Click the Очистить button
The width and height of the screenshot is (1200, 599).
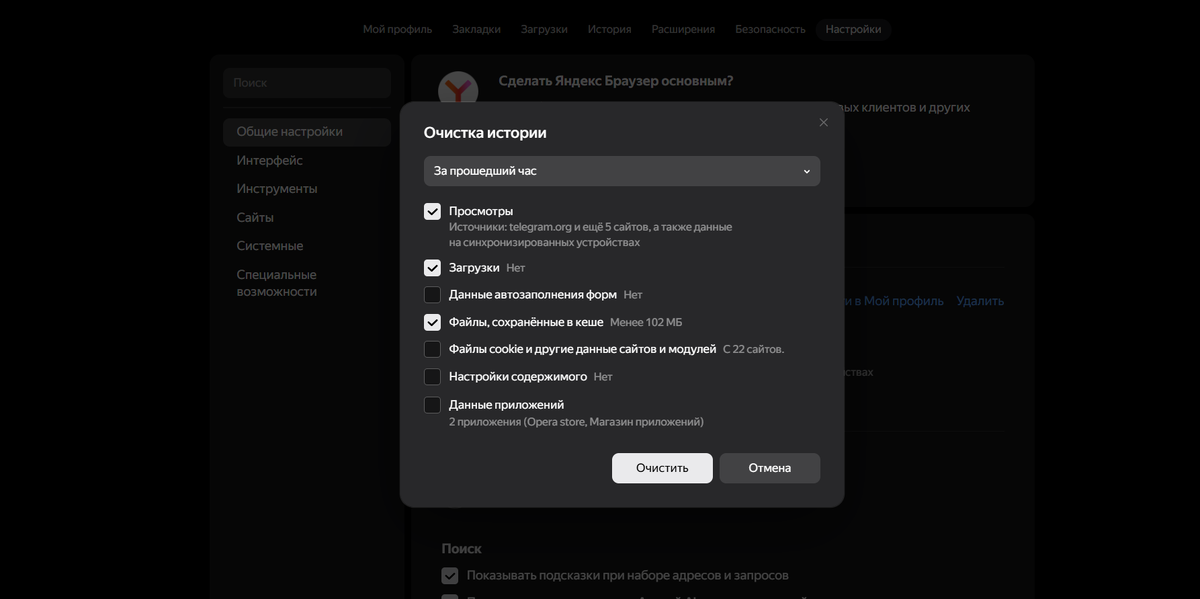pos(662,468)
